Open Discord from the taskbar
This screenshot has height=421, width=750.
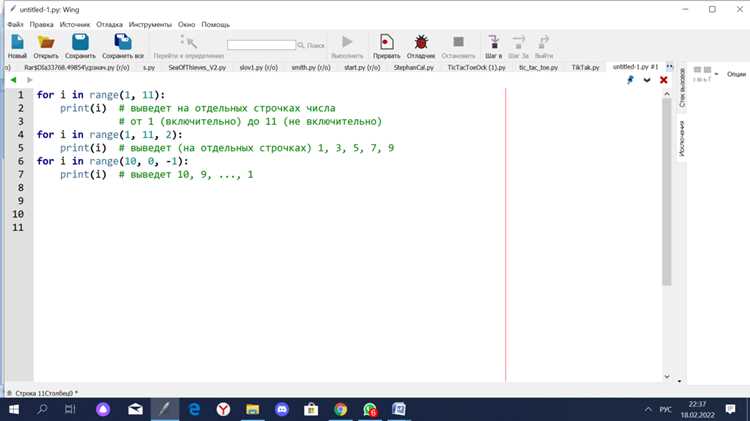point(282,410)
